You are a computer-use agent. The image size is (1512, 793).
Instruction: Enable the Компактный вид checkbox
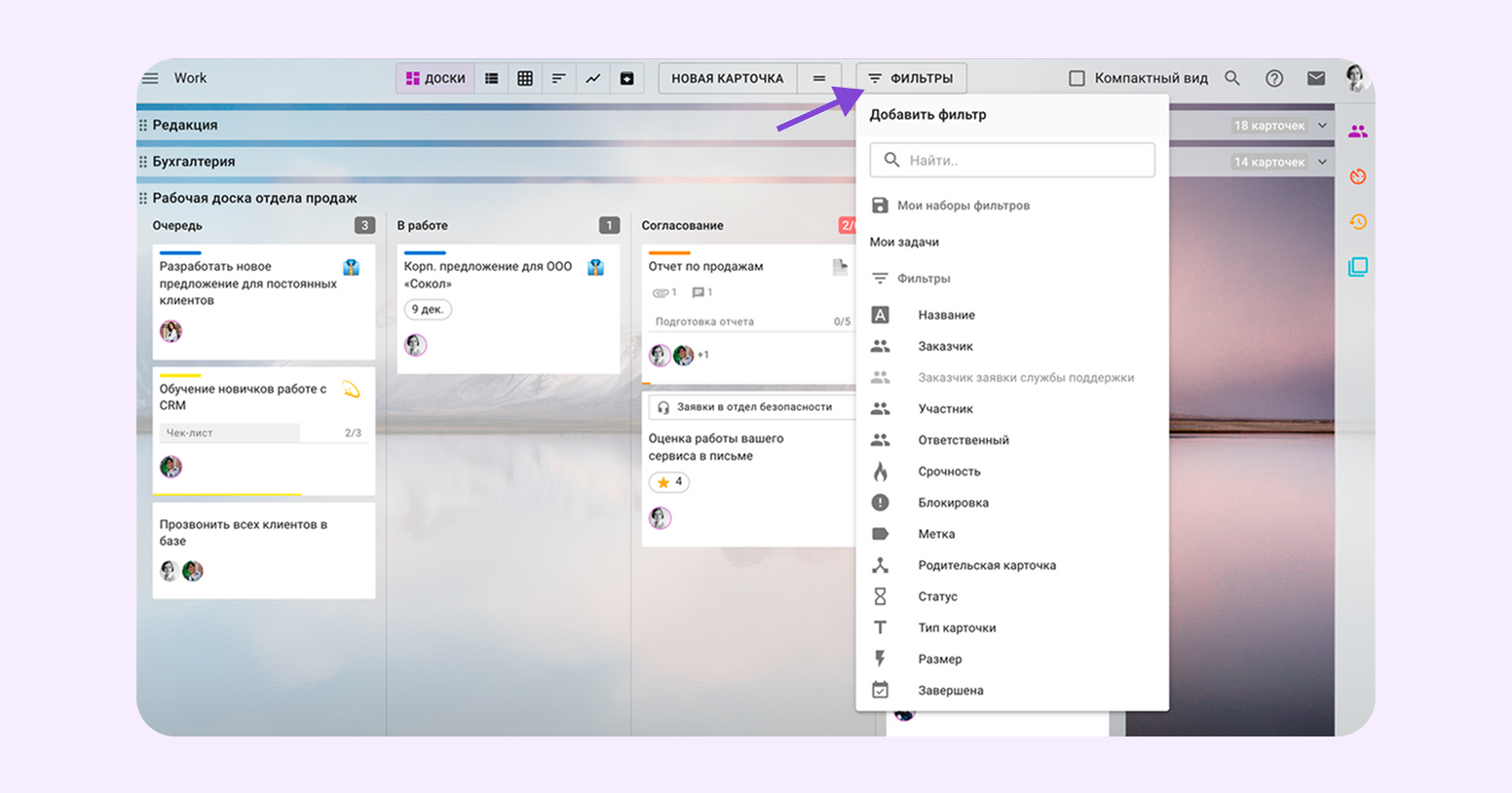1077,78
